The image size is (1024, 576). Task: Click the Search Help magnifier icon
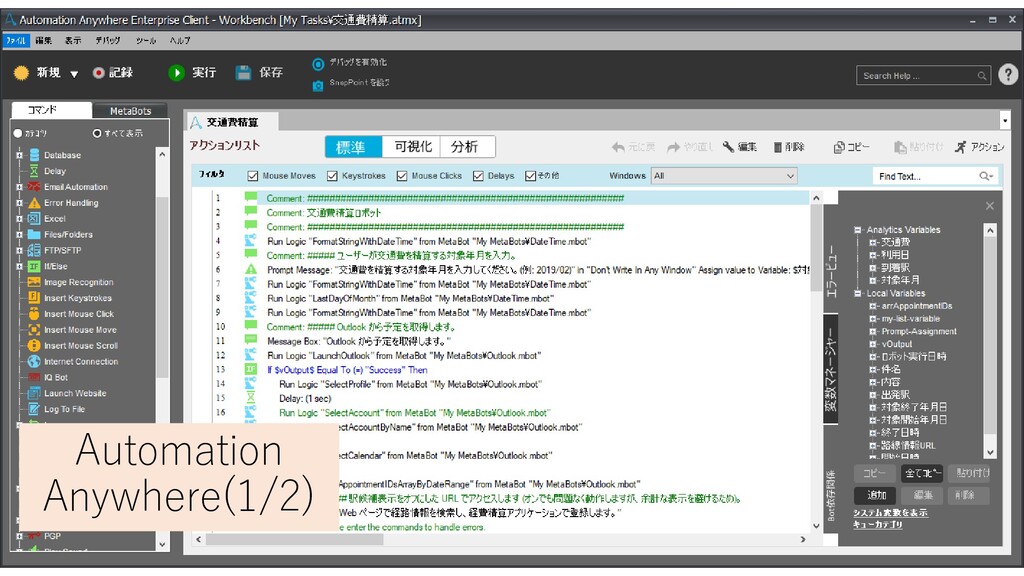coord(982,76)
